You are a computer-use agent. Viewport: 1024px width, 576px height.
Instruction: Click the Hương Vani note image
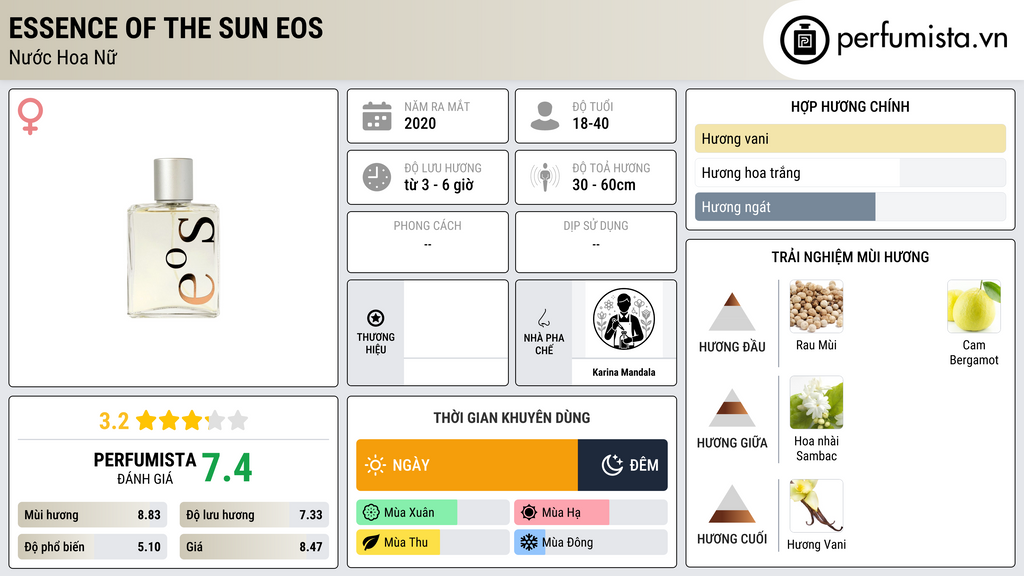coord(816,506)
